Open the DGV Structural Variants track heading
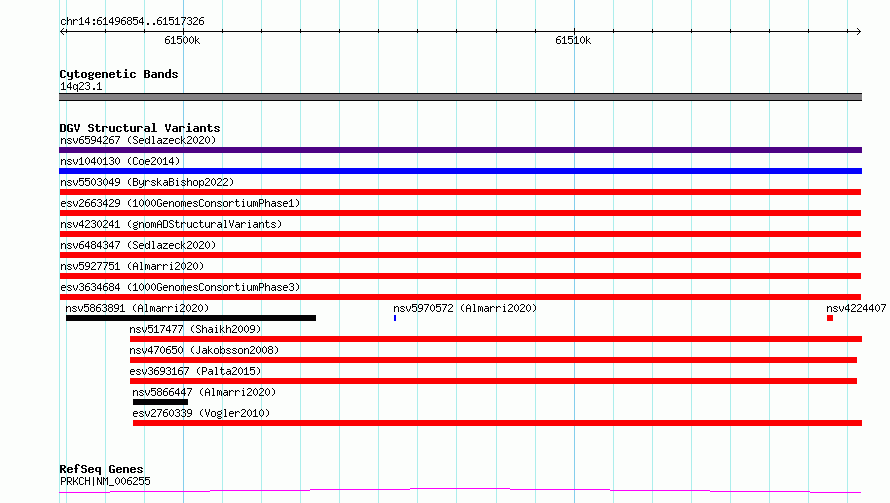 tap(140, 128)
